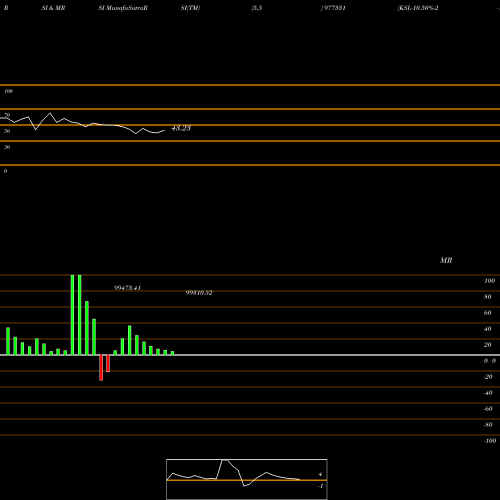This screenshot has height=500, width=500.
Task: Click the RSI axis label 70
Action: coord(7,115)
